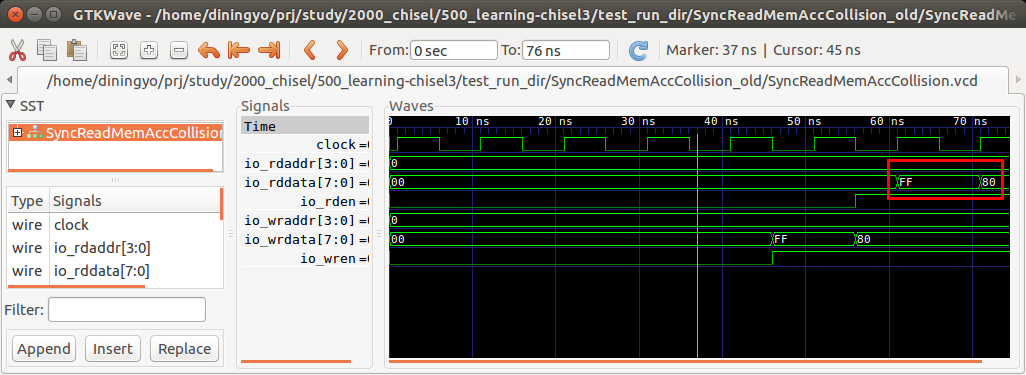Click the Marker and Cursor time readout
Screen dimensions: 1026x375
click(x=763, y=50)
